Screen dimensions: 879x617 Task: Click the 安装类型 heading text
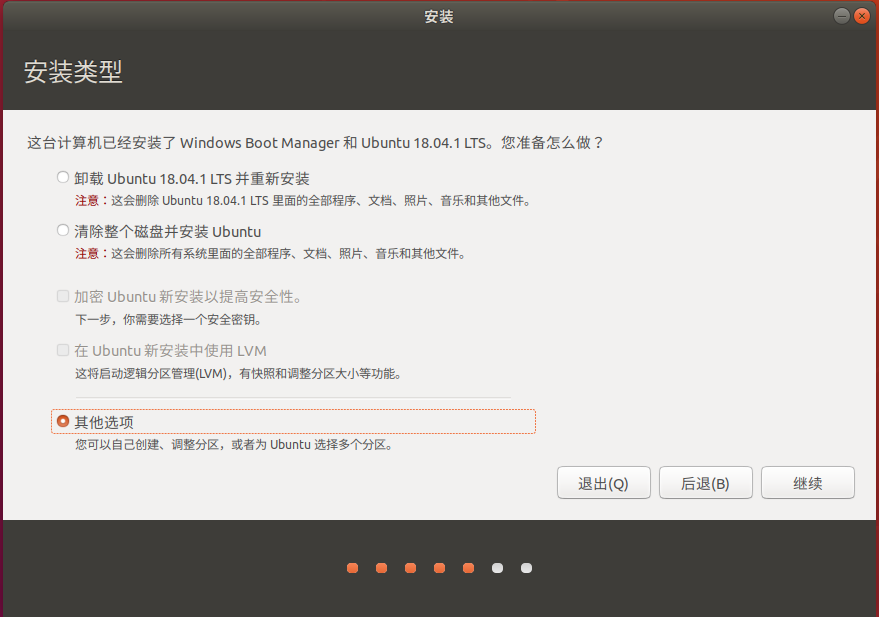(x=73, y=72)
